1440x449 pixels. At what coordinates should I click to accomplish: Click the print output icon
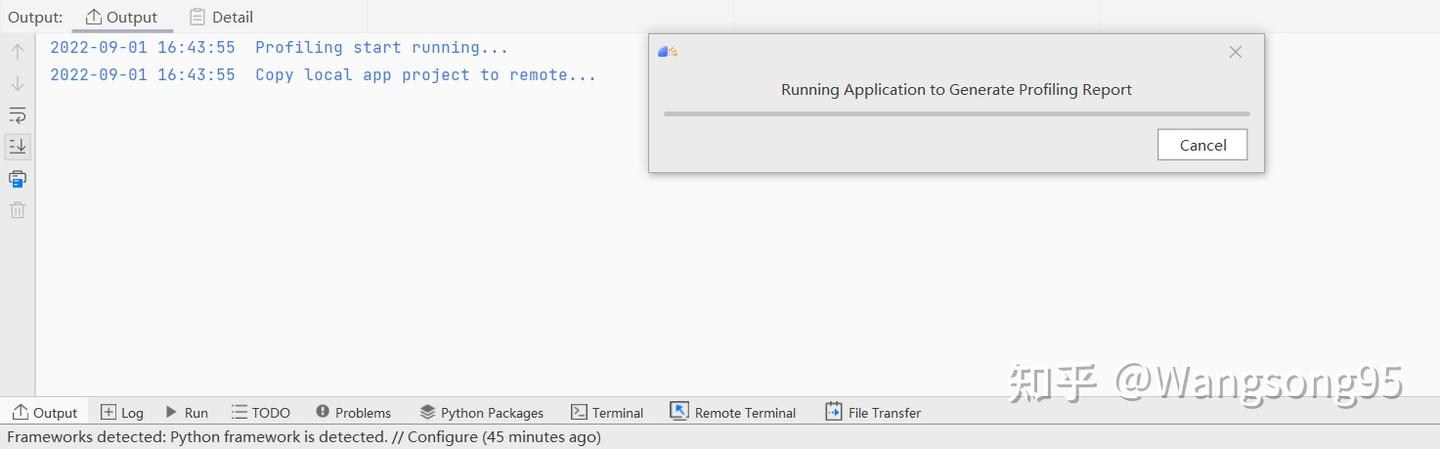(x=17, y=179)
